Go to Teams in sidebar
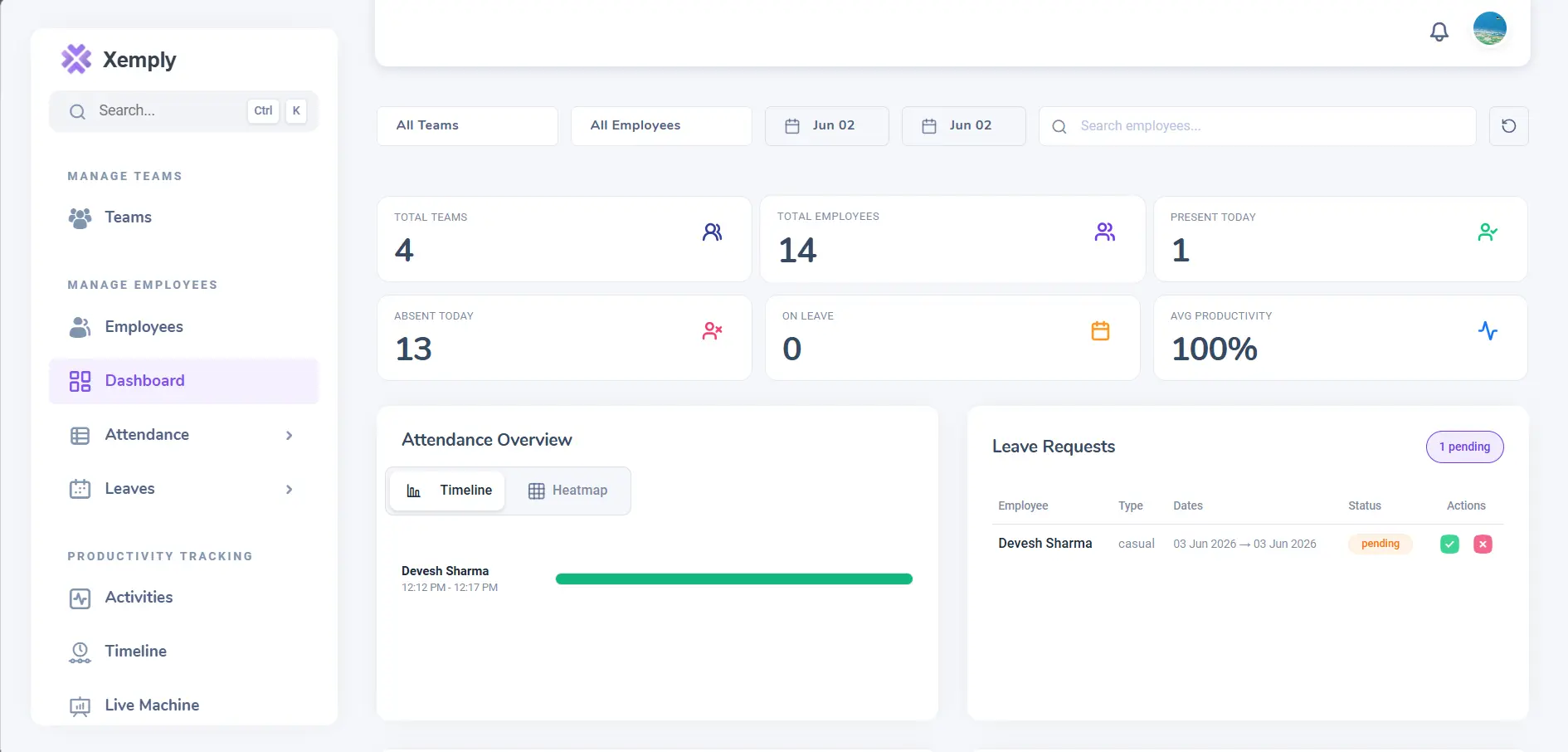Viewport: 1568px width, 752px height. click(x=184, y=217)
